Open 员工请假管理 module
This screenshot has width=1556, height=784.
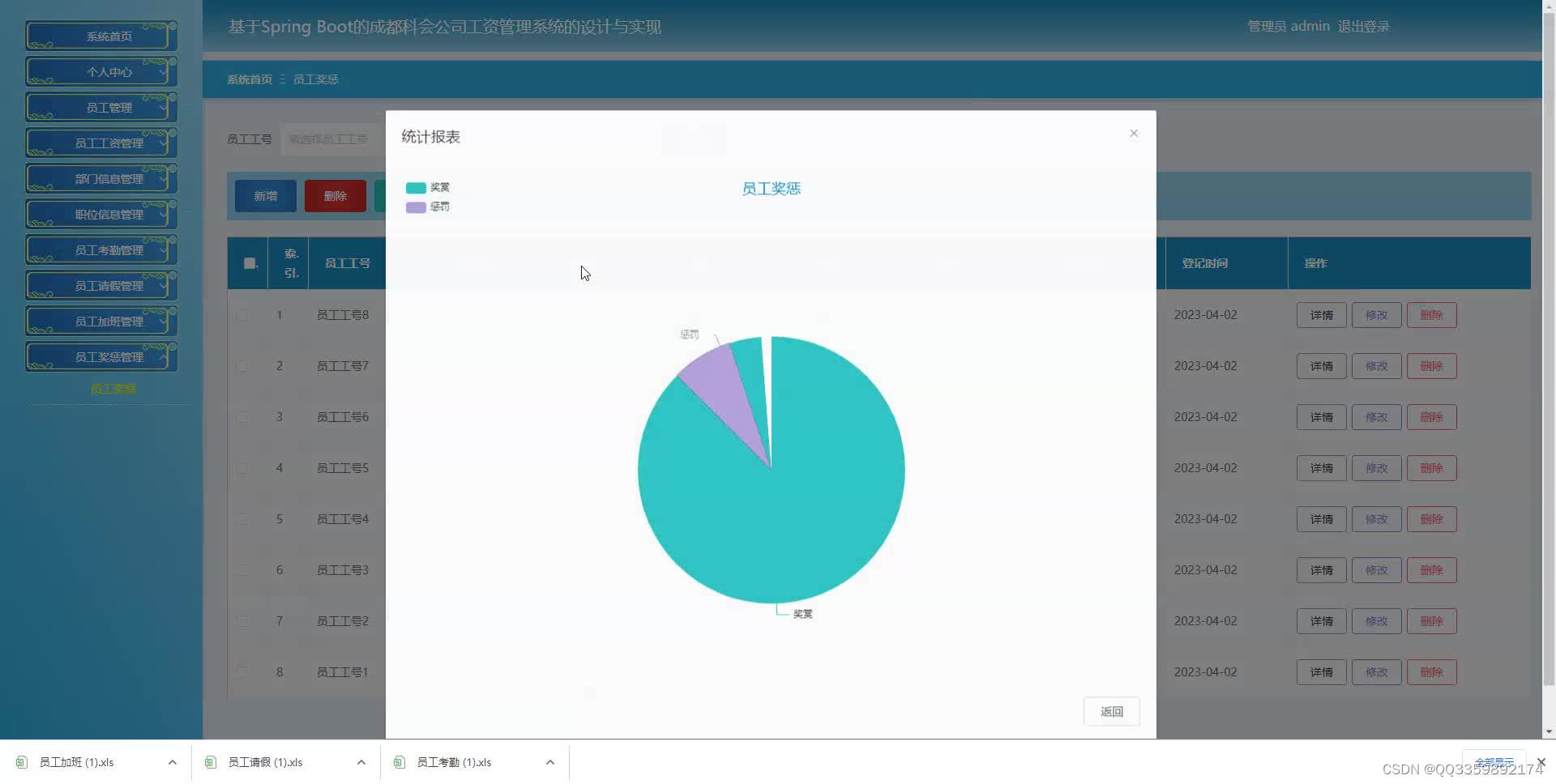[100, 285]
